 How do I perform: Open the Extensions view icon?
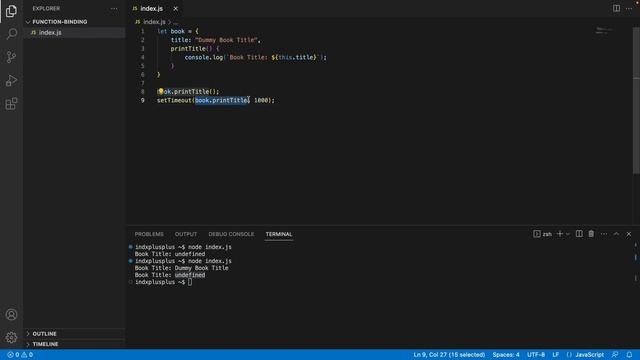point(11,104)
